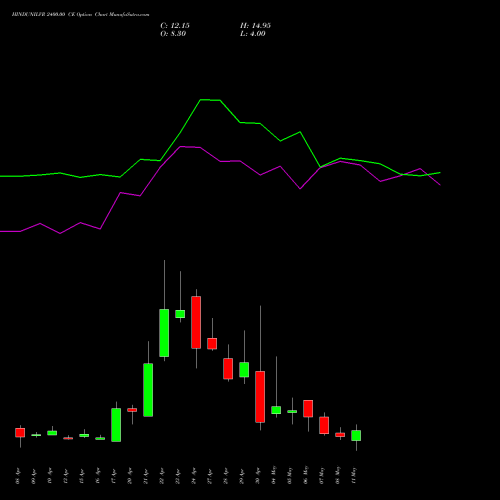Image resolution: width=500 pixels, height=500 pixels.
Task: Click the '17 Apr' date axis label
Action: (x=114, y=476)
